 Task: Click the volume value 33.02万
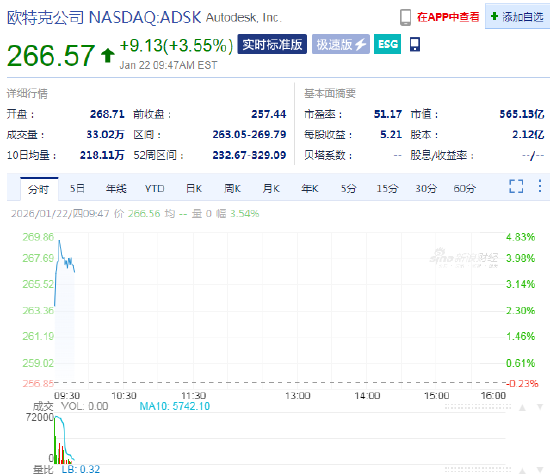tap(105, 135)
